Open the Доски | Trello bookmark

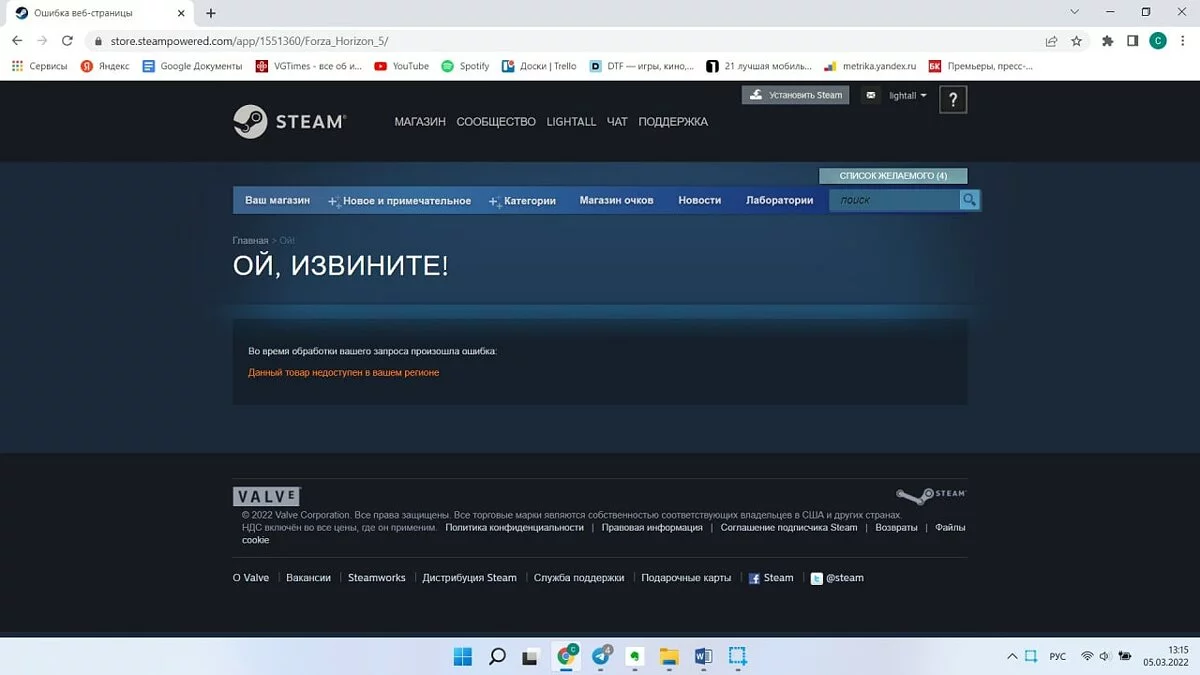click(540, 66)
